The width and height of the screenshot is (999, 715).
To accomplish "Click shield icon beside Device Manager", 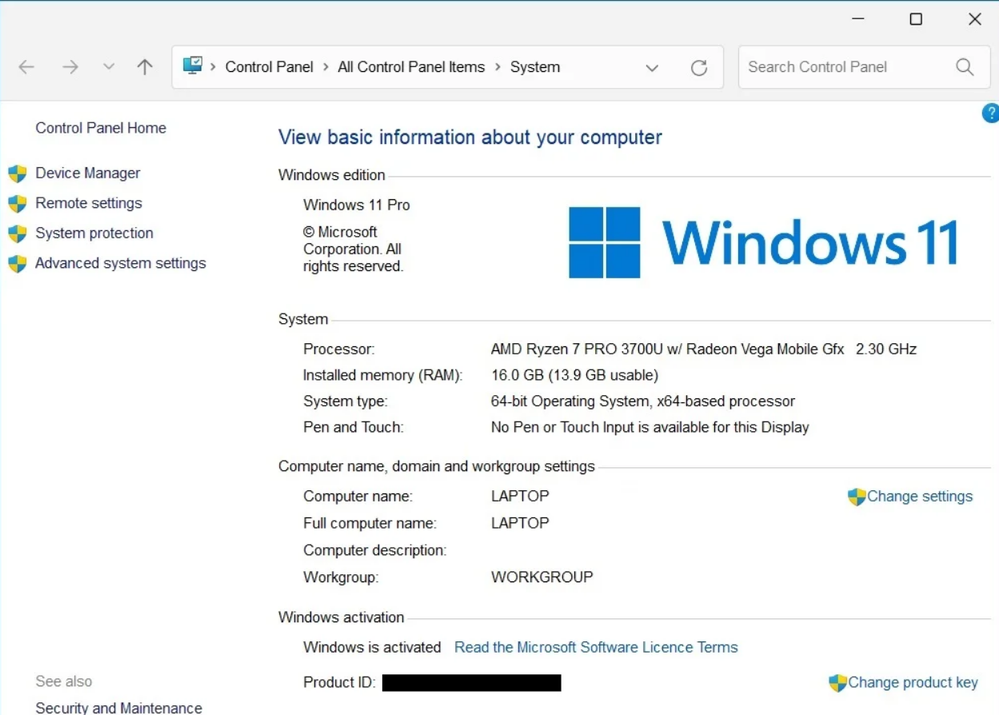I will tap(17, 173).
